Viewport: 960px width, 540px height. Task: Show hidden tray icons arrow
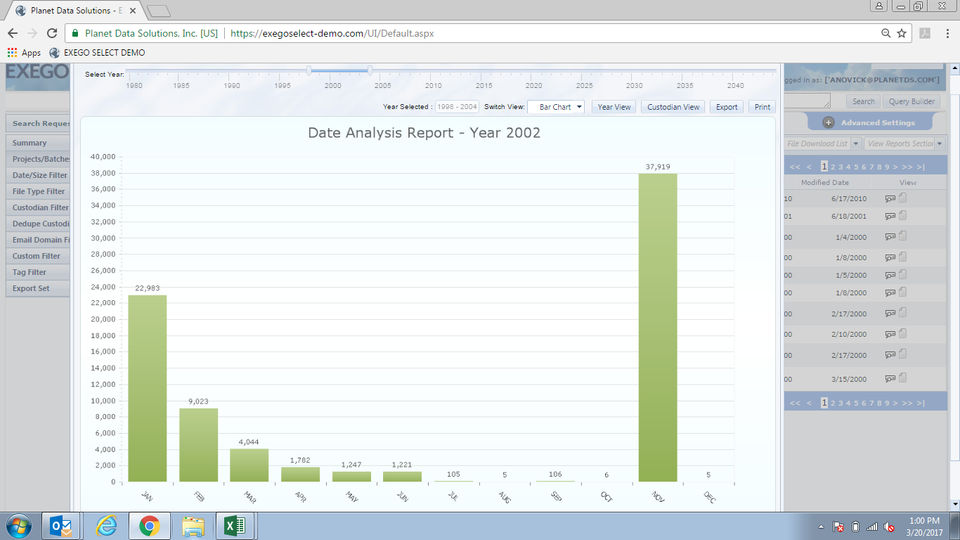point(821,527)
